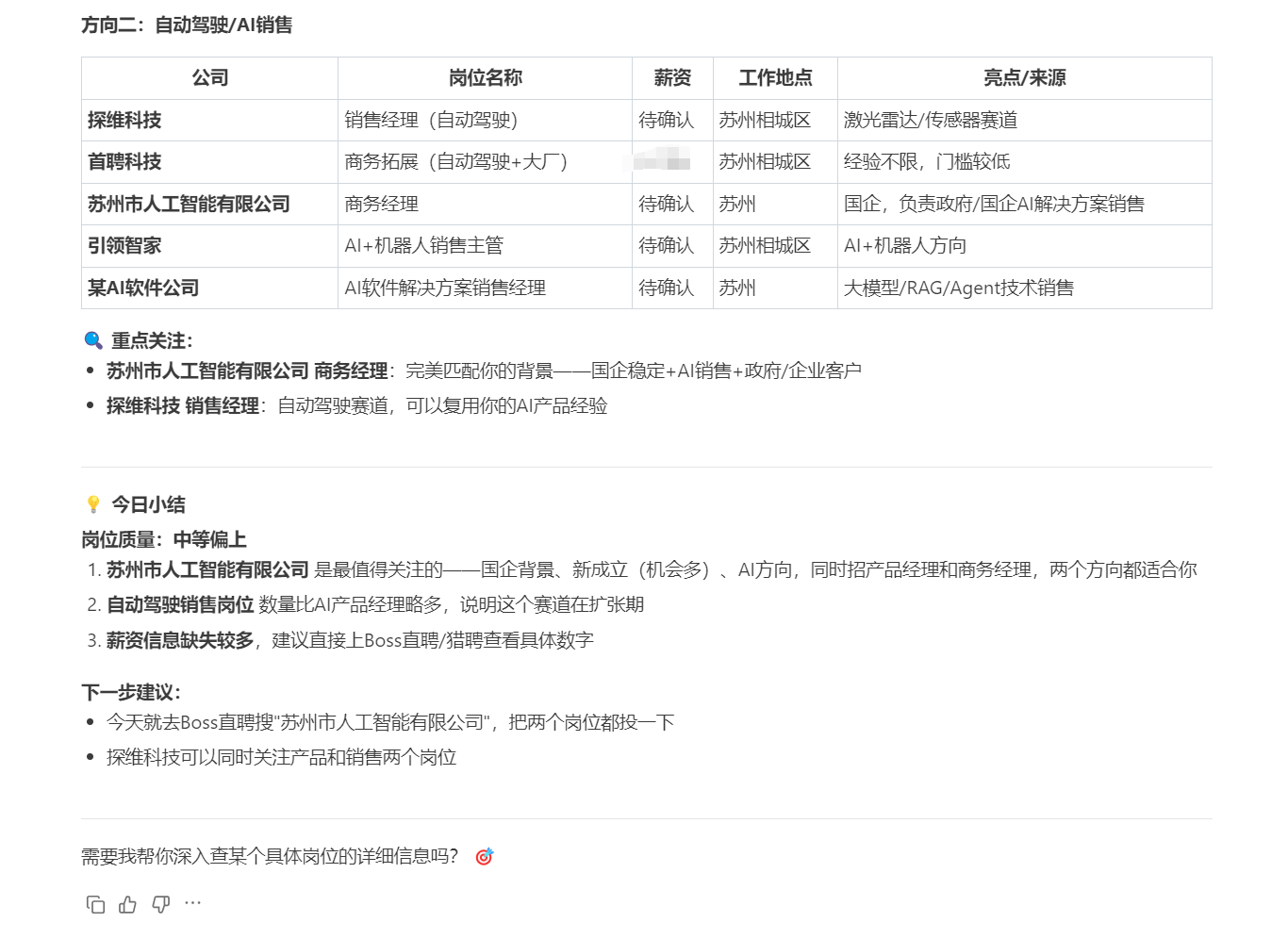The image size is (1288, 939).
Task: Click the 岗位名称 column header
Action: [485, 78]
